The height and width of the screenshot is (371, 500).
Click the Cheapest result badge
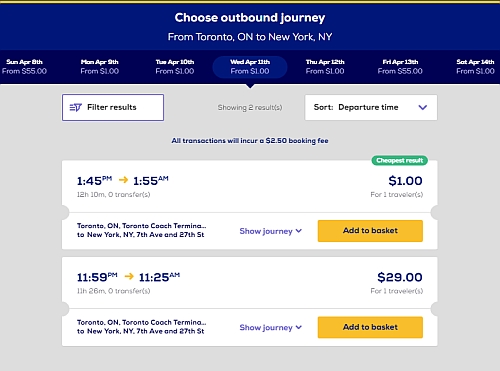(x=400, y=160)
